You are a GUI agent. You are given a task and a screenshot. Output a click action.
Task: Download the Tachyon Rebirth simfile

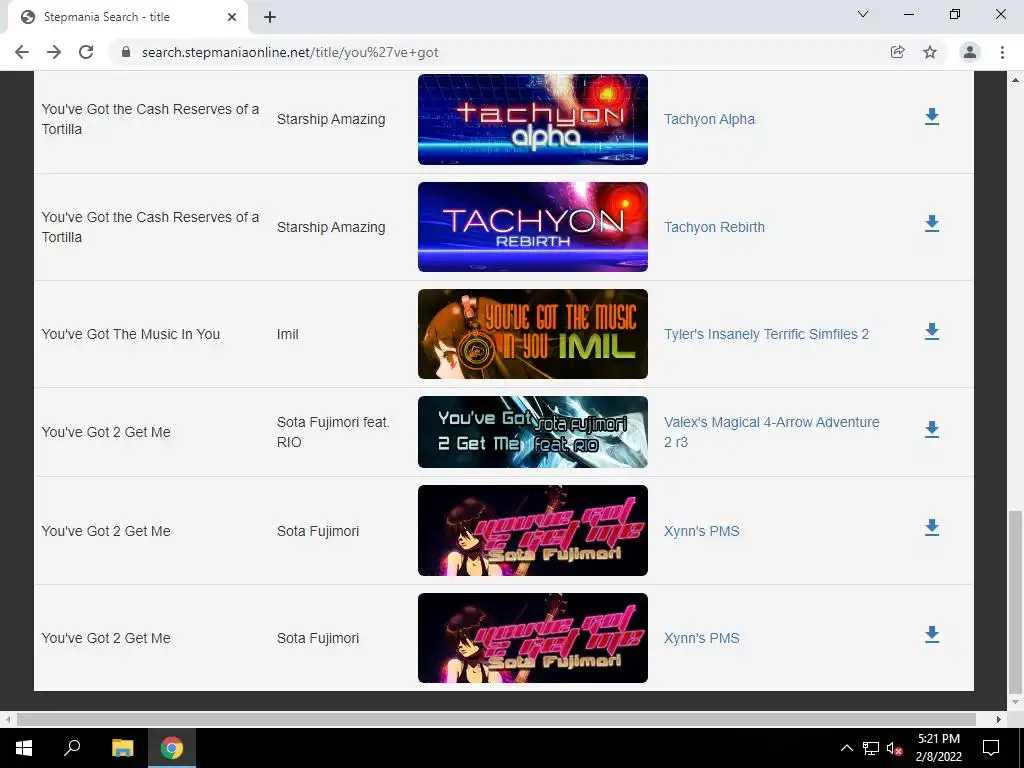(x=932, y=224)
